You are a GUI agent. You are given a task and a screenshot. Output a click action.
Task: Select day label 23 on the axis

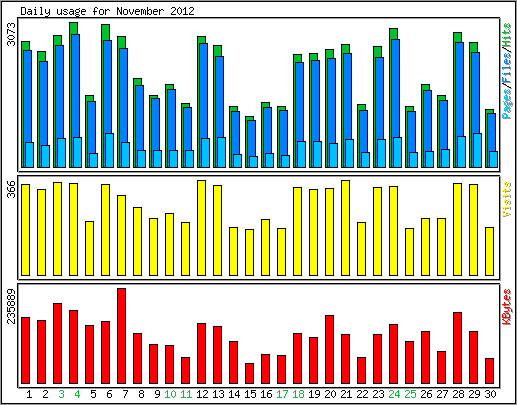[x=378, y=394]
